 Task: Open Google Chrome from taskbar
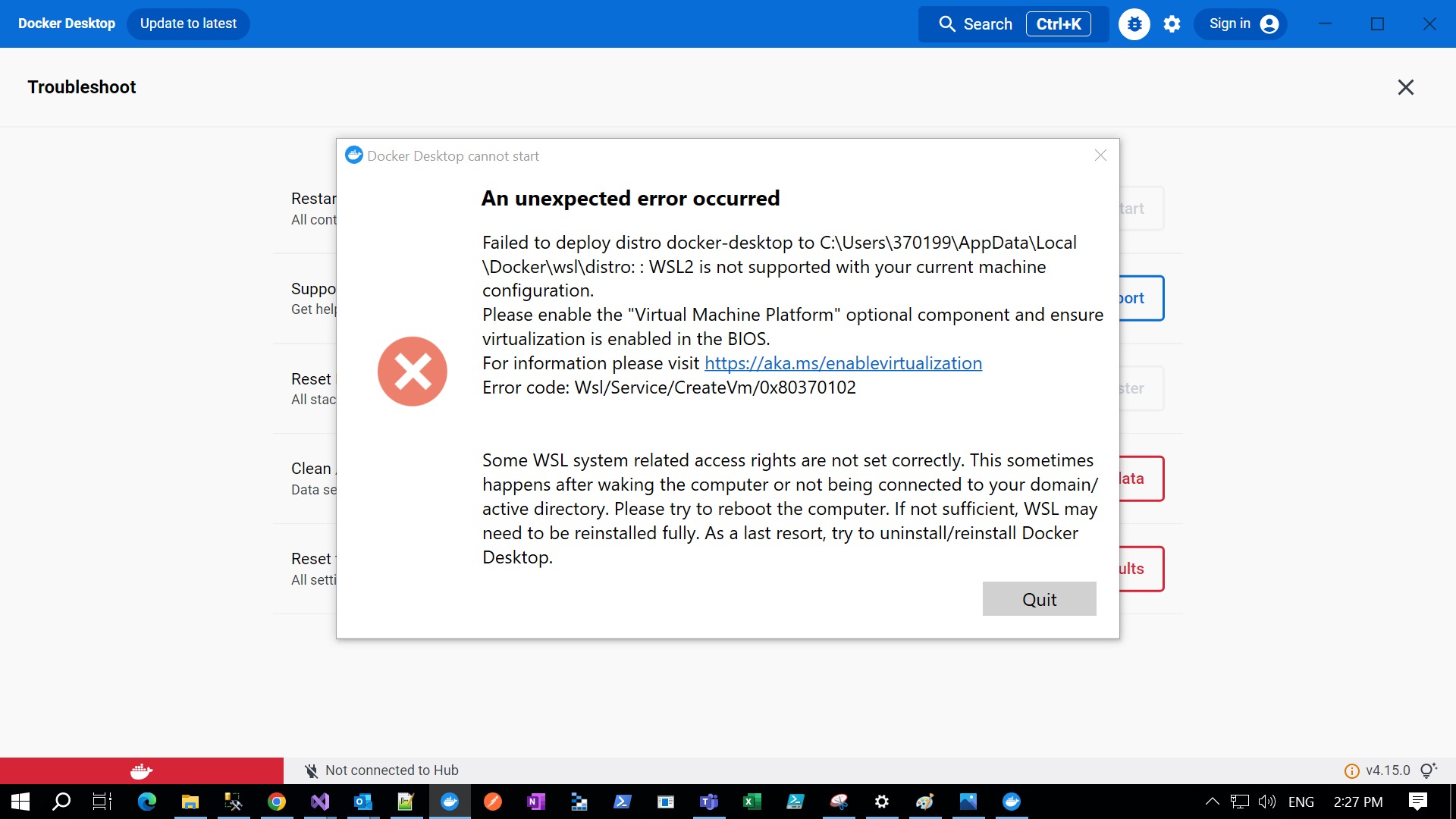tap(277, 802)
